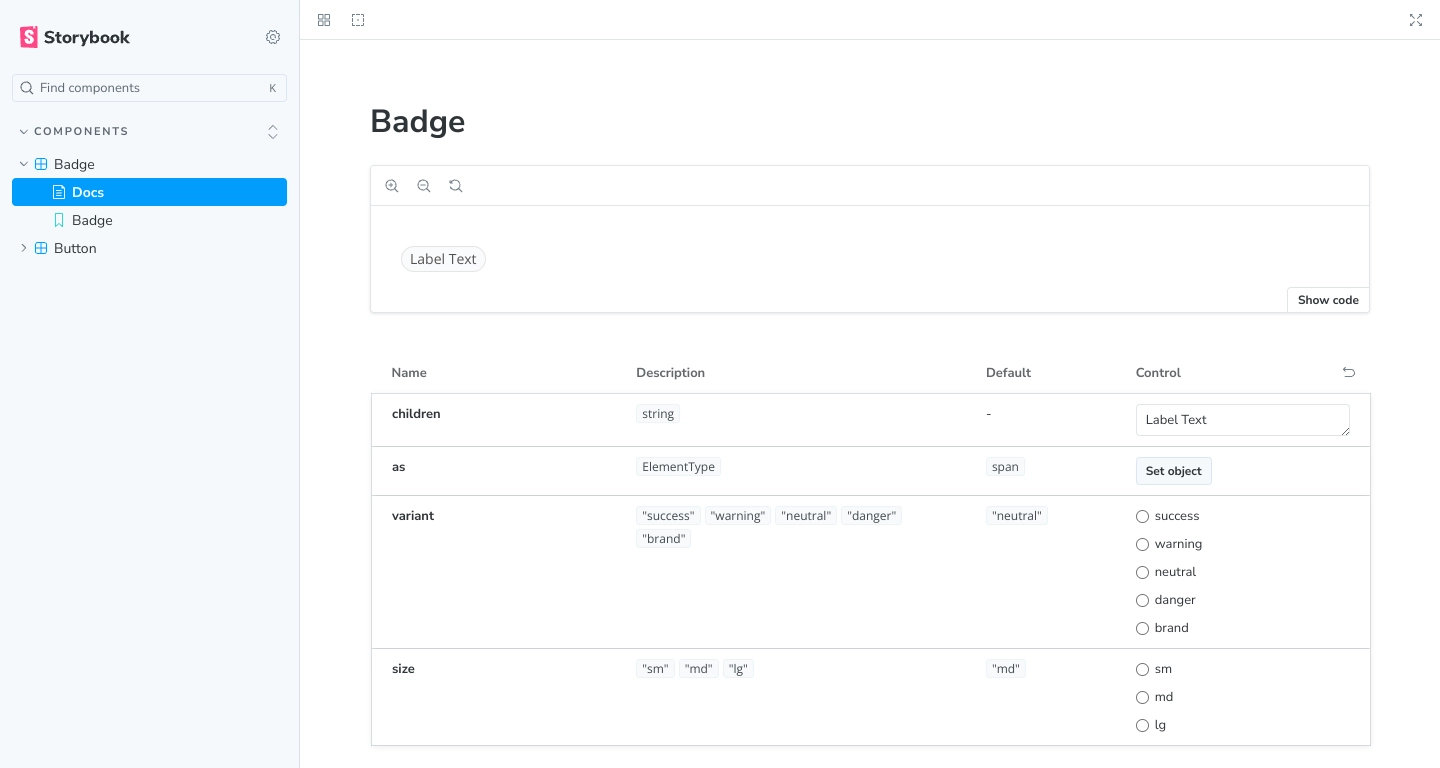Toggle the outline toolbar icon
Image resolution: width=1440 pixels, height=768 pixels.
click(358, 20)
